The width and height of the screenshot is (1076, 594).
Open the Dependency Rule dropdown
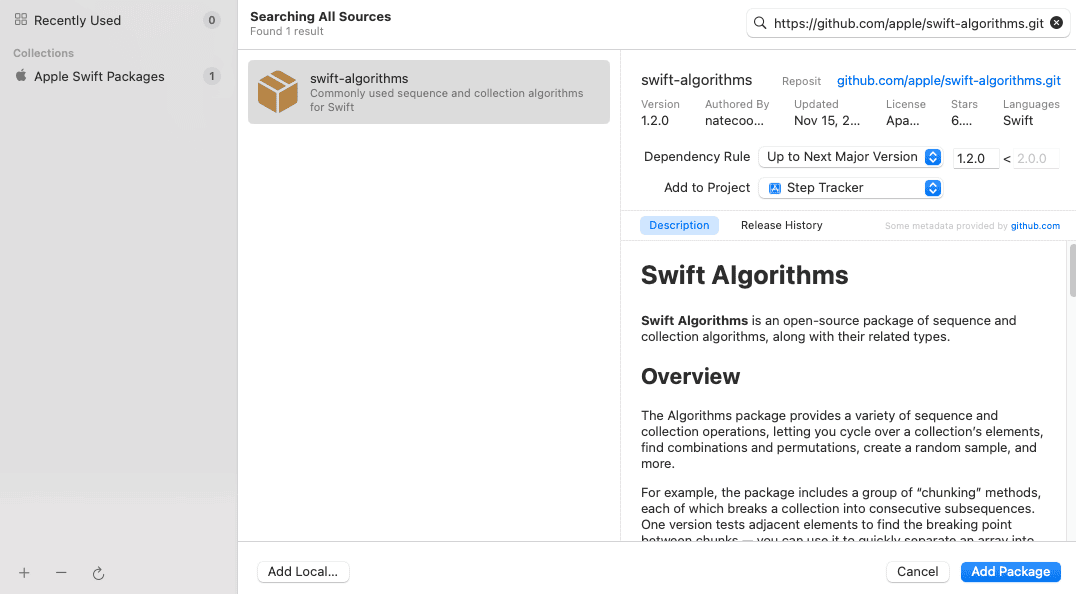850,157
